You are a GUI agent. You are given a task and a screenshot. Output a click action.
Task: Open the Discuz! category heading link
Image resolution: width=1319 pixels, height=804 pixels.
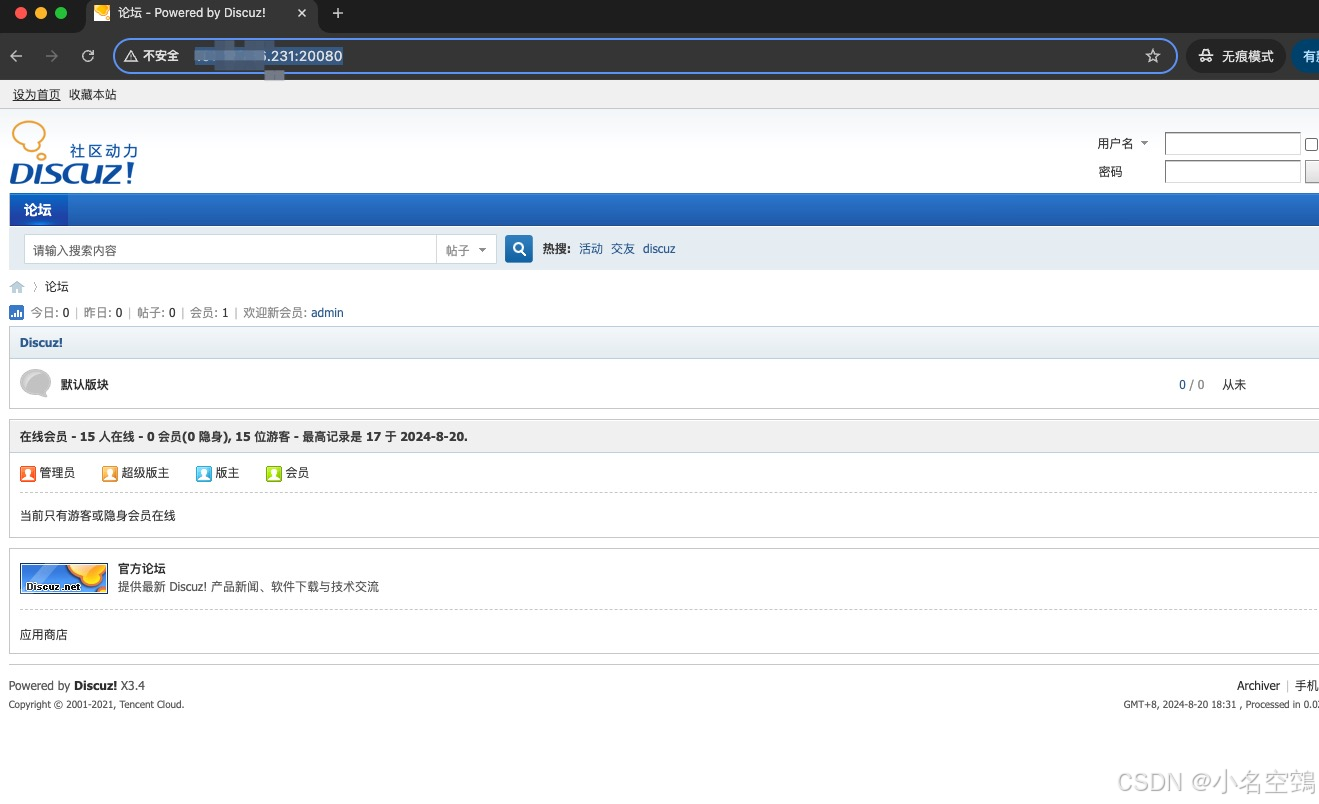point(41,342)
